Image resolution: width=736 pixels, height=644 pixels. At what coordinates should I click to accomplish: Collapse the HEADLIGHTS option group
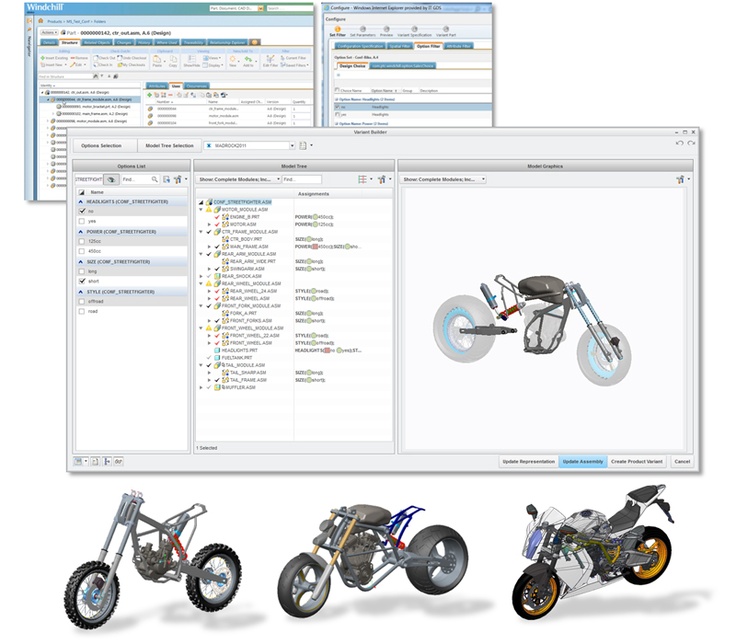click(x=80, y=201)
